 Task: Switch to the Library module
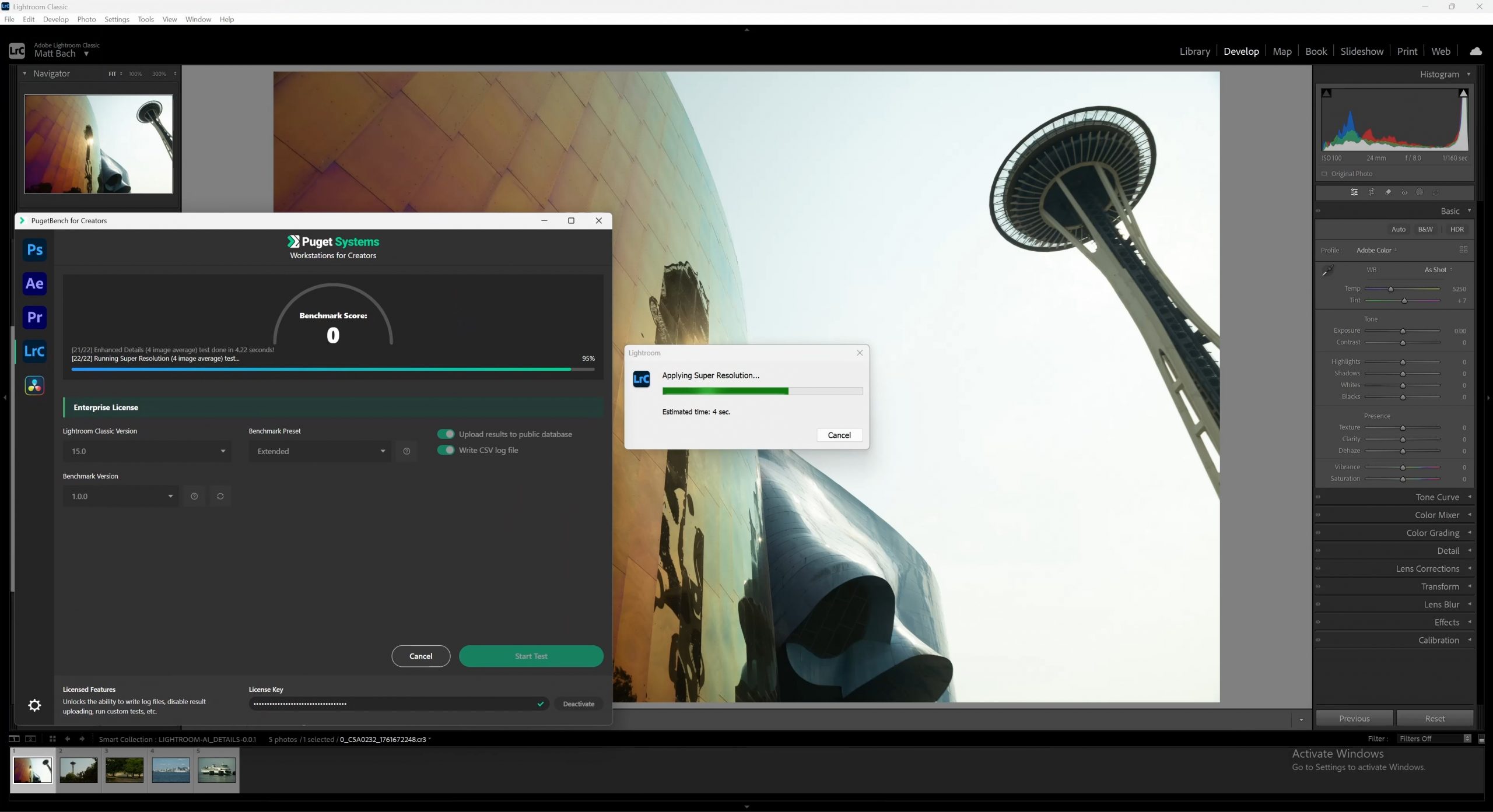pos(1194,51)
